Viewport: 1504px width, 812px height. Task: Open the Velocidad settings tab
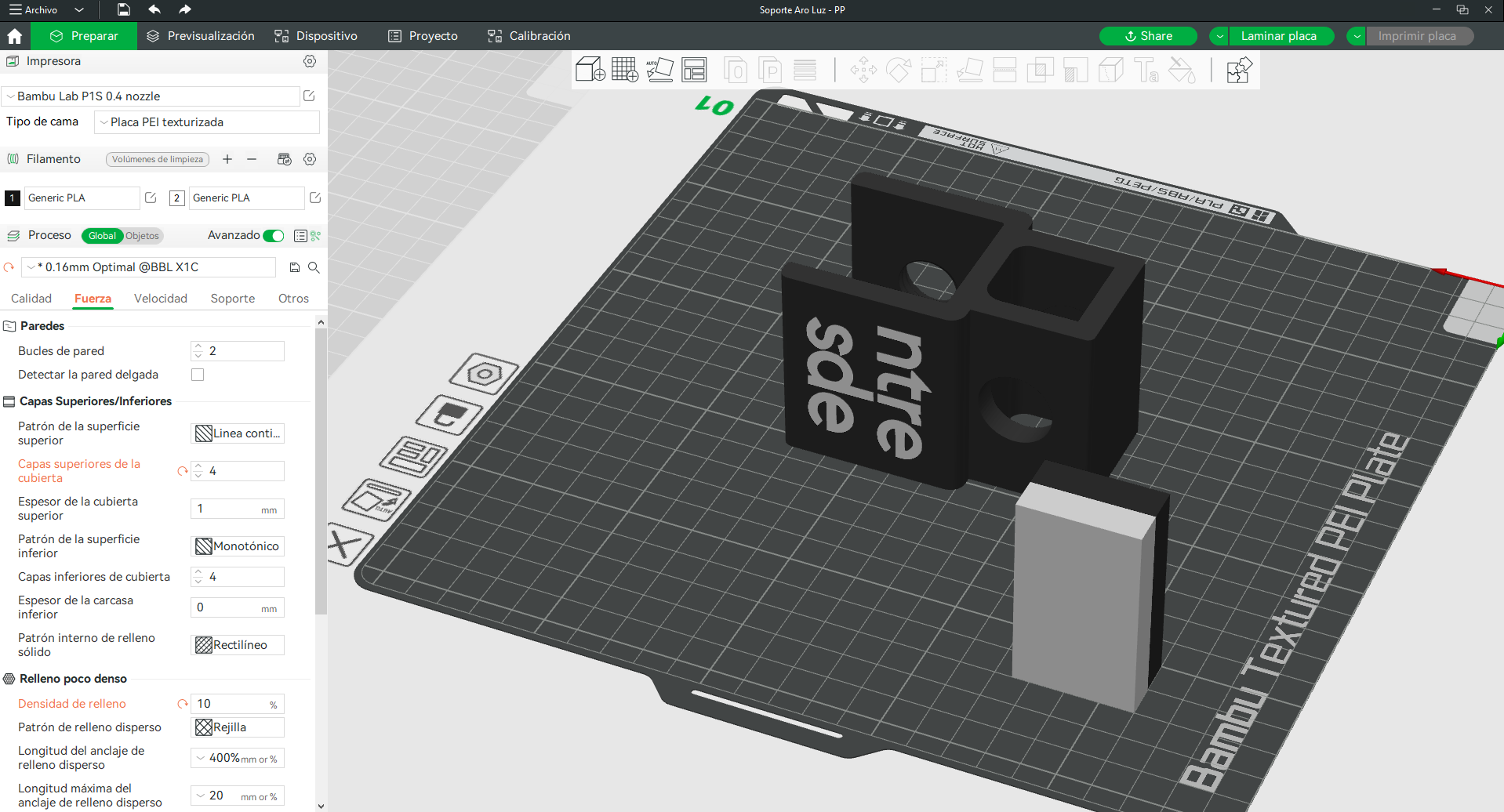[161, 299]
